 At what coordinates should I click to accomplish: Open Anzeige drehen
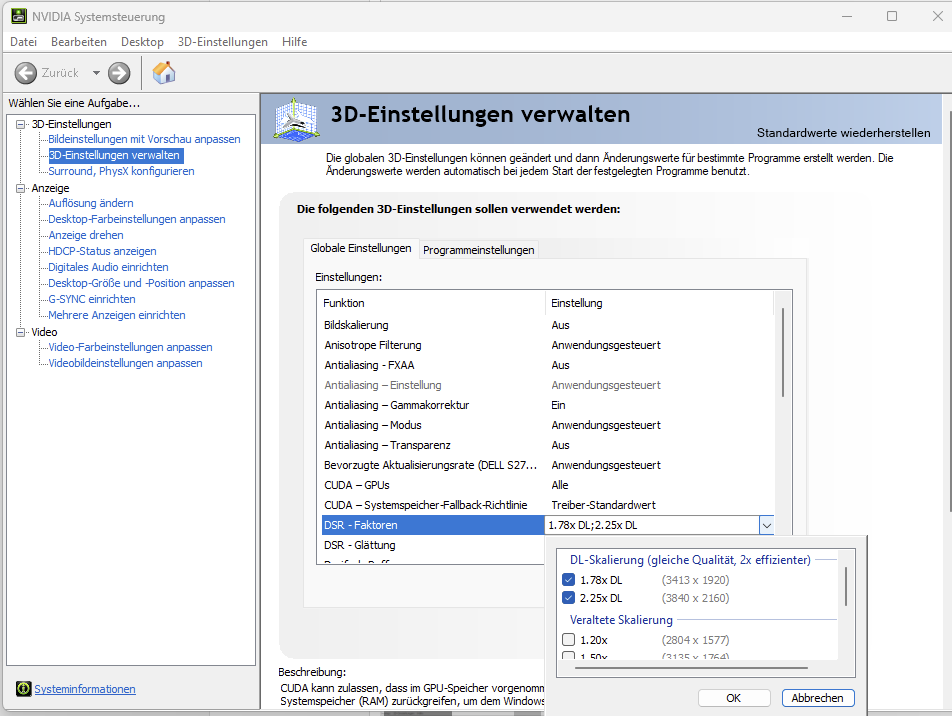coord(86,235)
